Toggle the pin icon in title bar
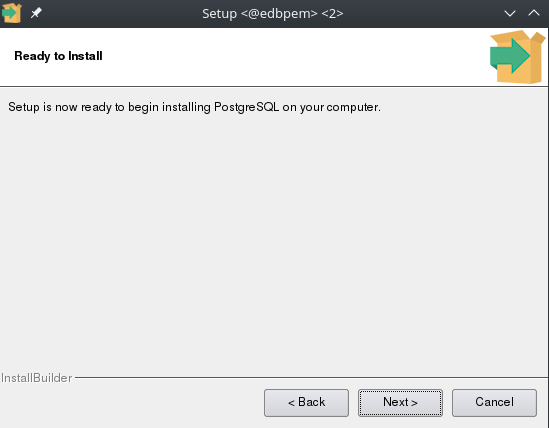Image resolution: width=549 pixels, height=428 pixels. (x=36, y=13)
